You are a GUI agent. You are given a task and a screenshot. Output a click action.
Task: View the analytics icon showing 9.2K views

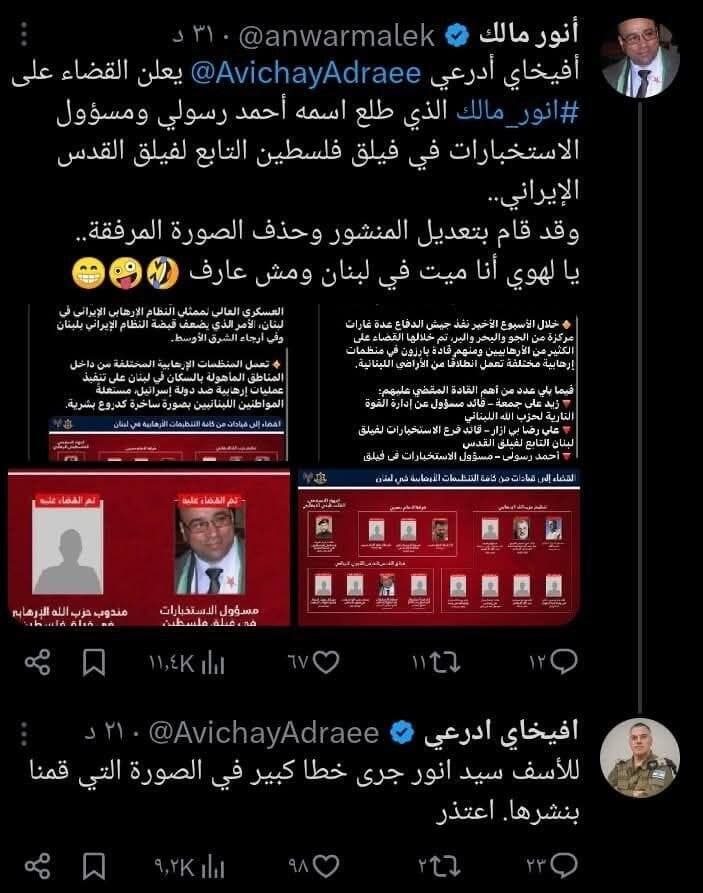point(213,867)
